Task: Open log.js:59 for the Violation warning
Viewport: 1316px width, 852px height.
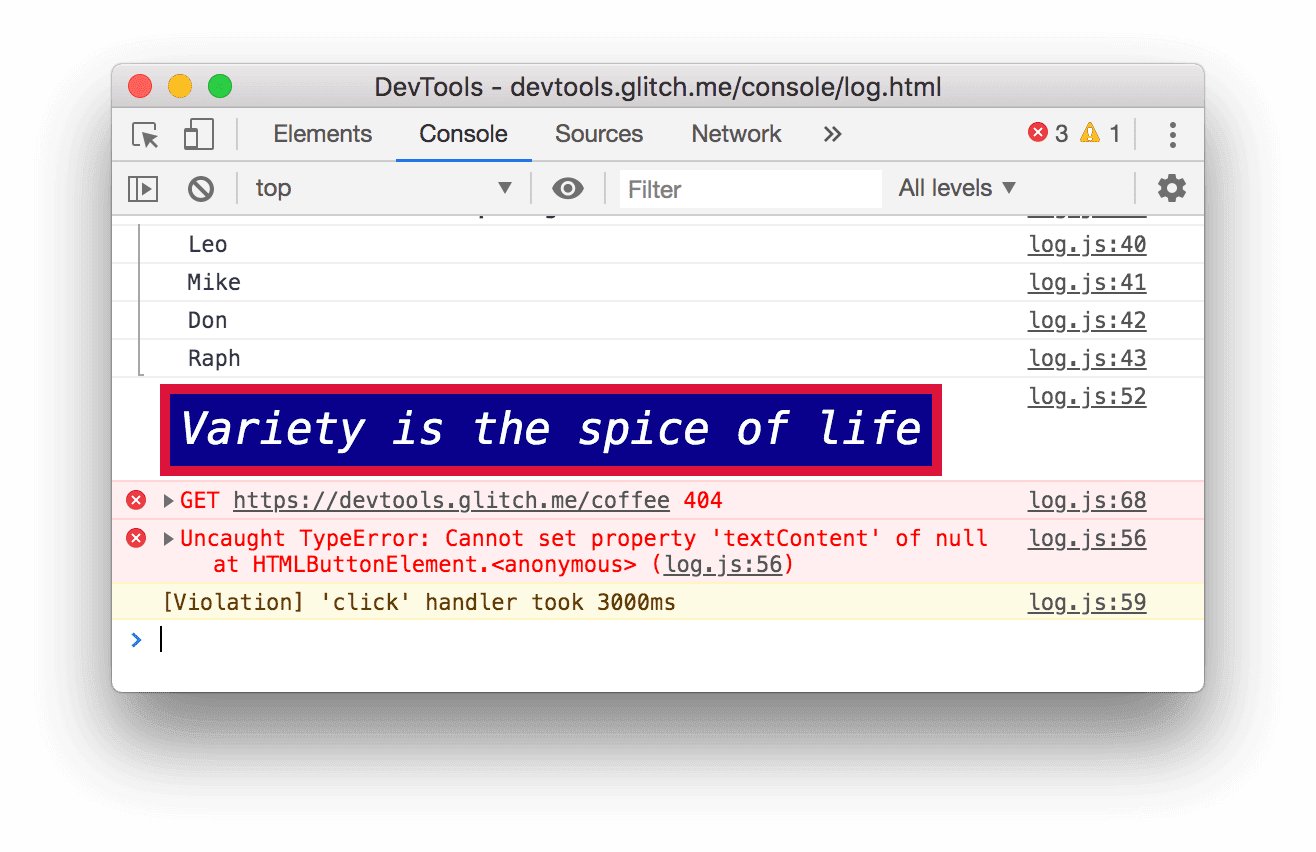Action: [1086, 602]
